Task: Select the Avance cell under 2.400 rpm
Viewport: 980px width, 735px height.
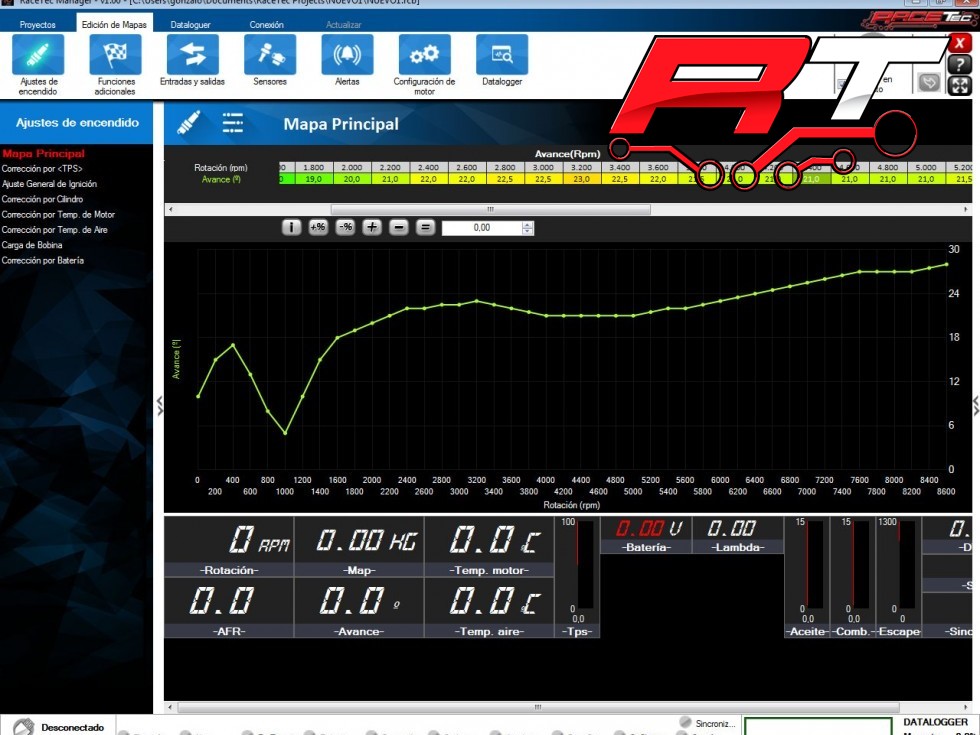Action: [x=429, y=179]
